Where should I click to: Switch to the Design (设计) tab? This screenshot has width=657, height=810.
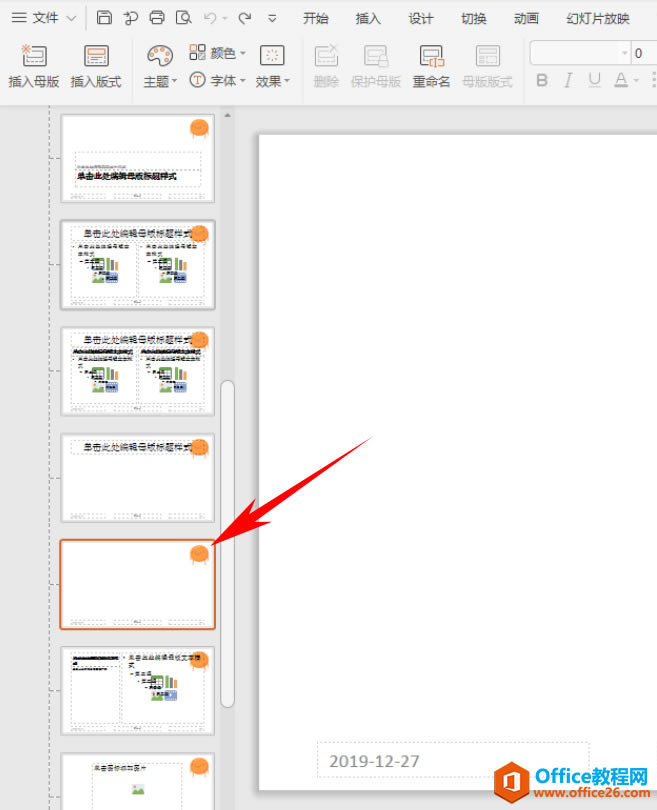420,19
